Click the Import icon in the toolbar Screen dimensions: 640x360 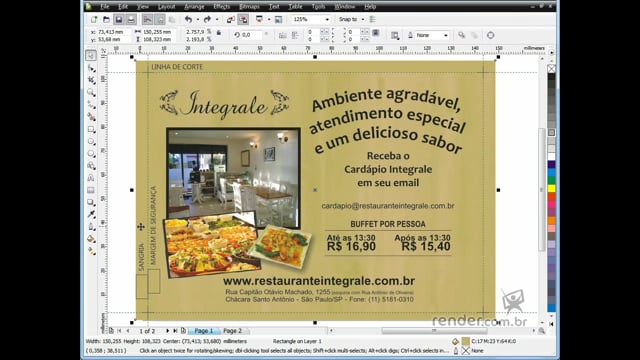pyautogui.click(x=231, y=19)
